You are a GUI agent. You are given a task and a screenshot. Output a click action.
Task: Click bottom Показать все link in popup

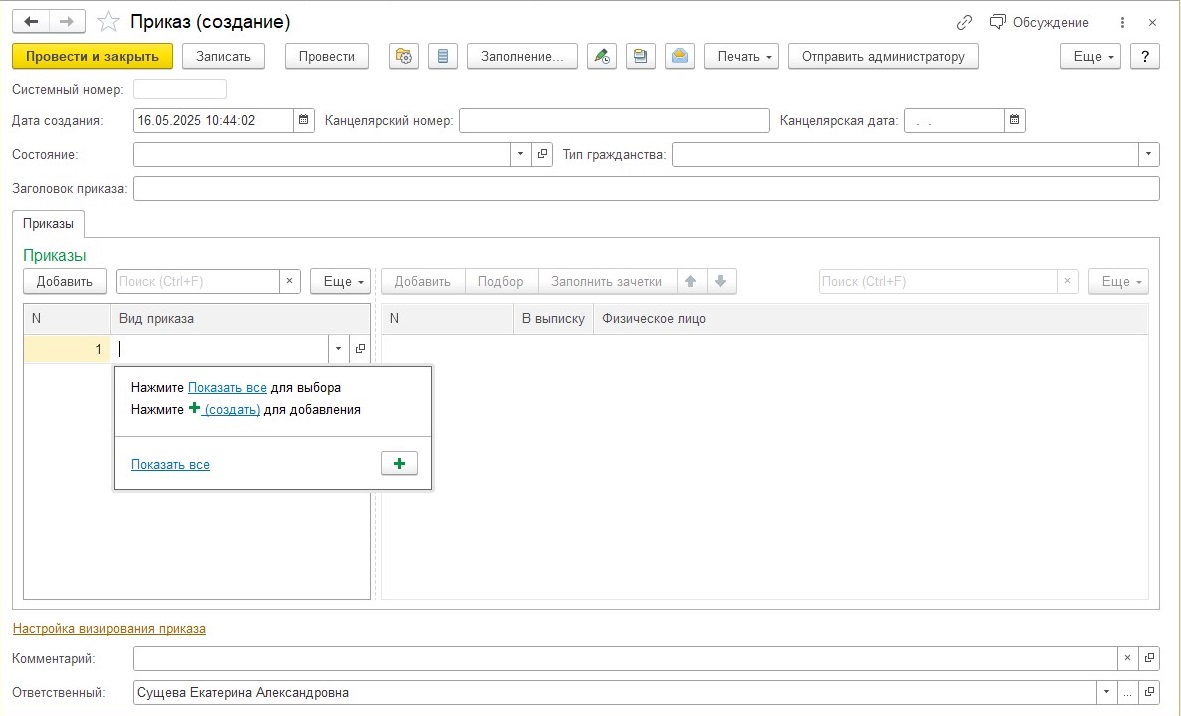click(170, 465)
